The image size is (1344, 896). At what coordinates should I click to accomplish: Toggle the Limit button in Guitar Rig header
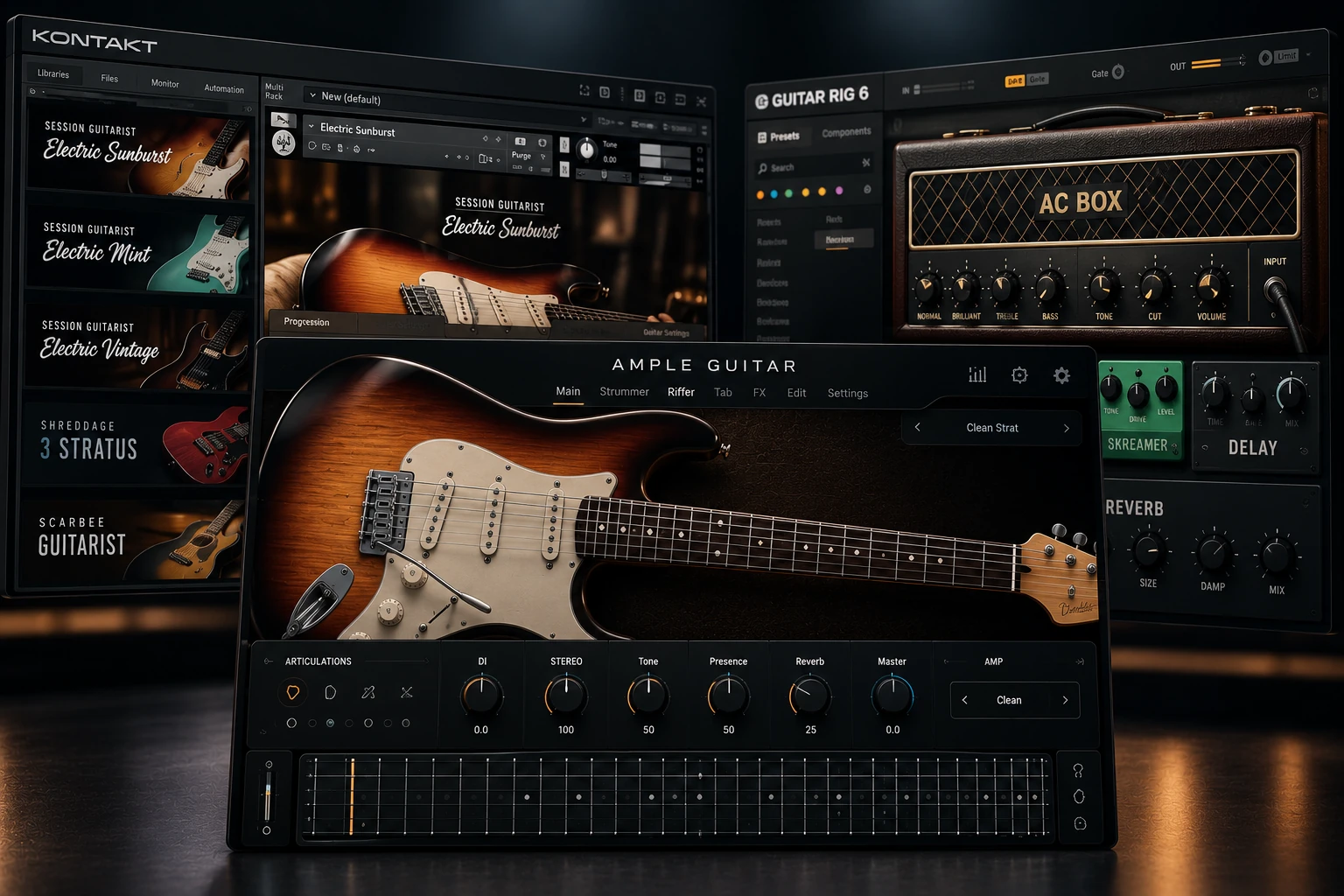pyautogui.click(x=1286, y=56)
